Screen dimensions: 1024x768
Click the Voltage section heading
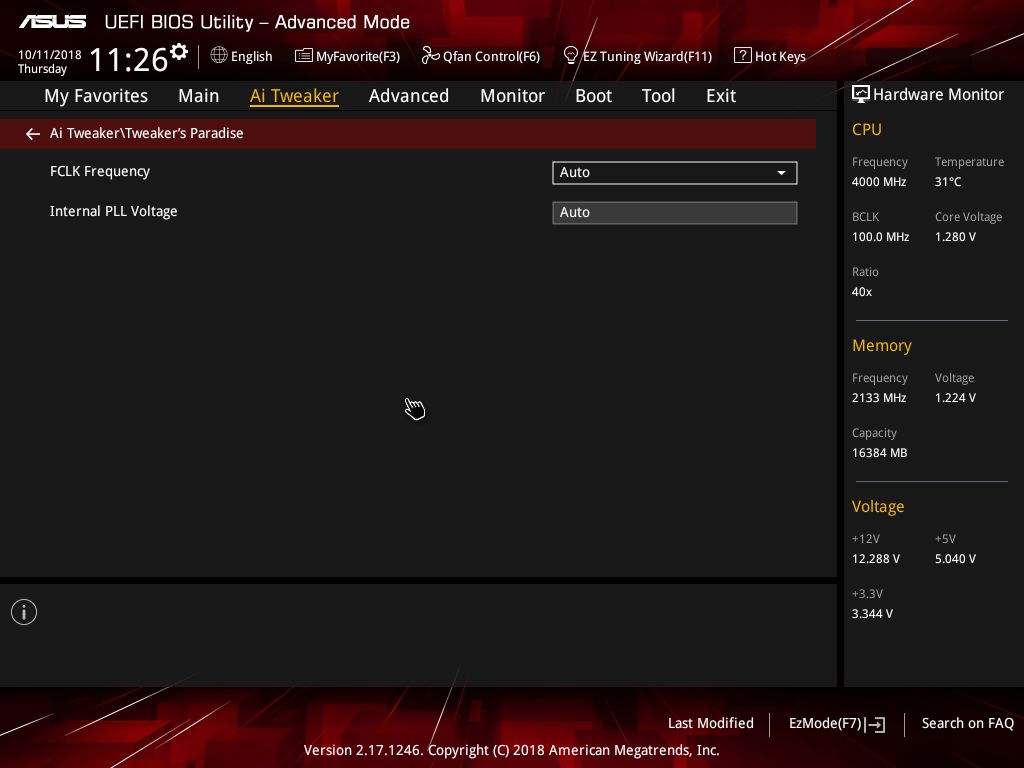pyautogui.click(x=878, y=507)
